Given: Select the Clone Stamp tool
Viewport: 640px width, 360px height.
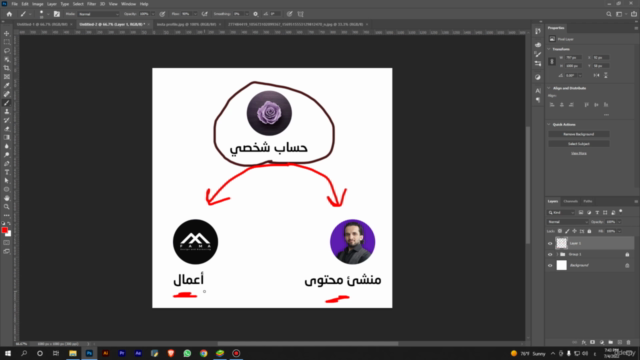Looking at the screenshot, I should [7, 111].
